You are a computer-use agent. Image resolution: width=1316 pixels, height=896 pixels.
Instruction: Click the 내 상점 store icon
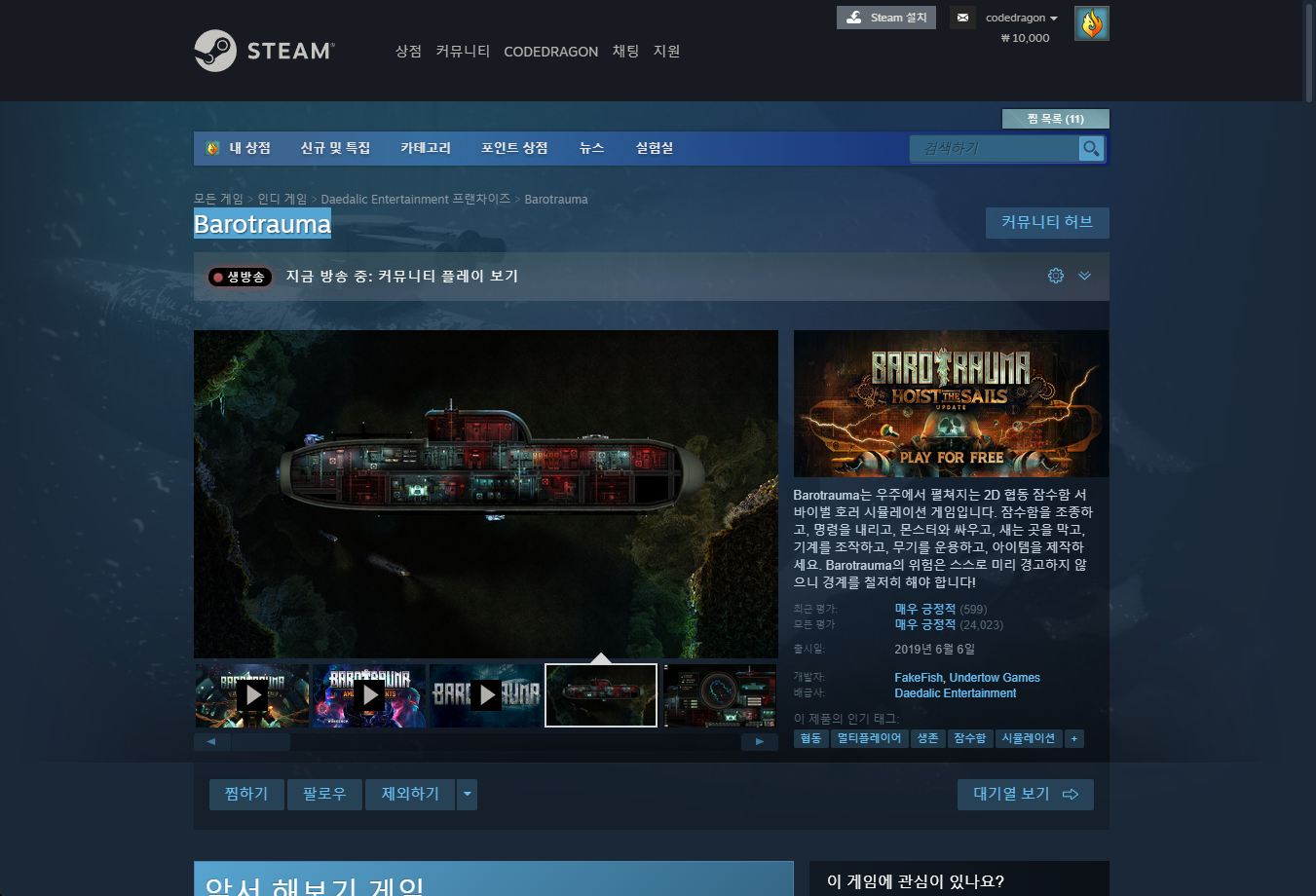[213, 148]
